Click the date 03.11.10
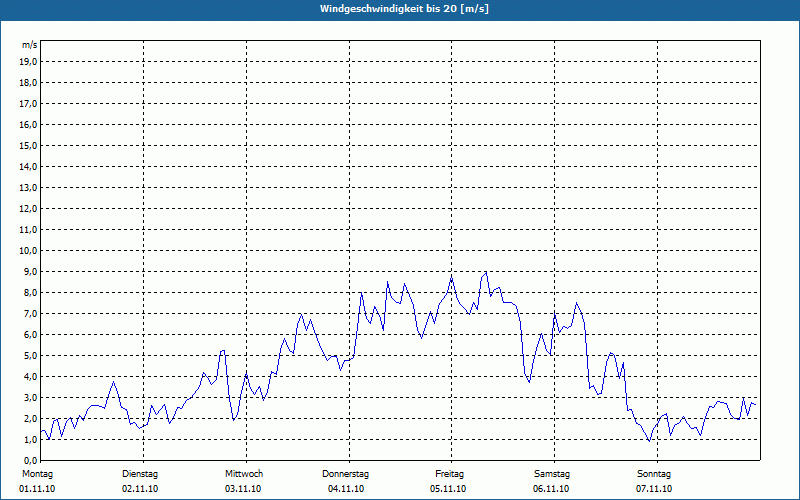Screen dimensions: 800x500 (x=243, y=489)
